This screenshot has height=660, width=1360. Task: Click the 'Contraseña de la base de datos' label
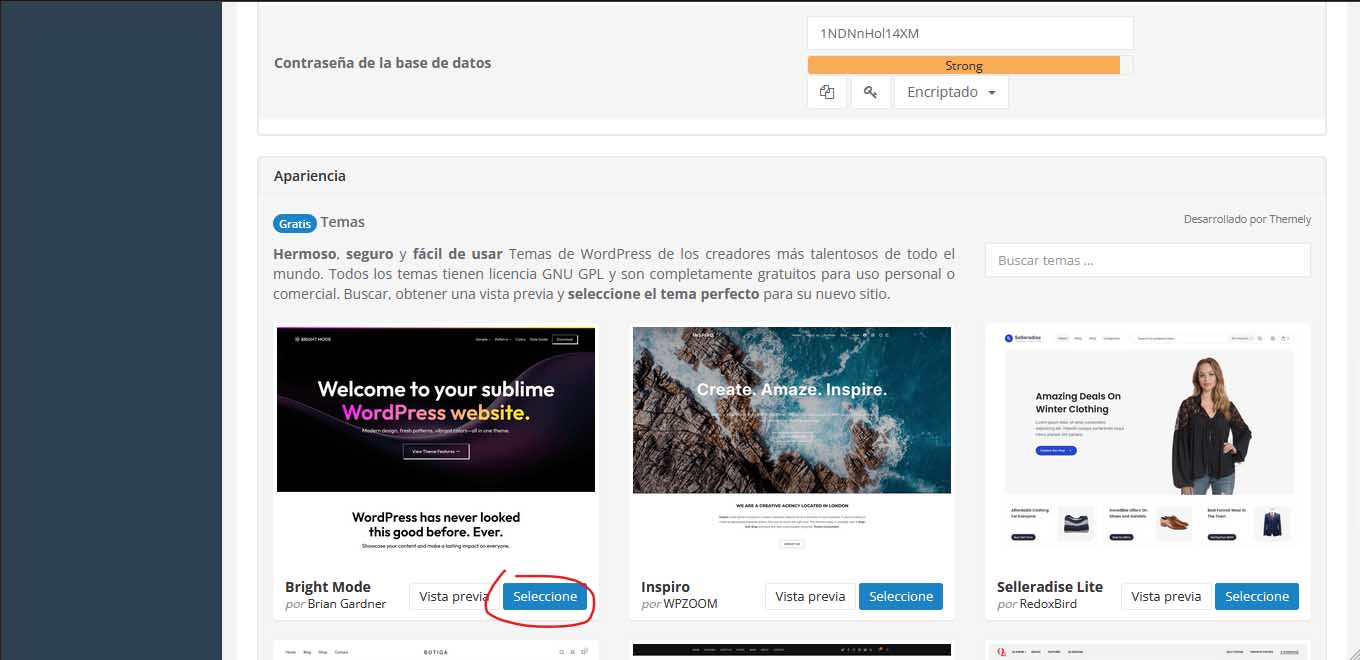pyautogui.click(x=383, y=62)
